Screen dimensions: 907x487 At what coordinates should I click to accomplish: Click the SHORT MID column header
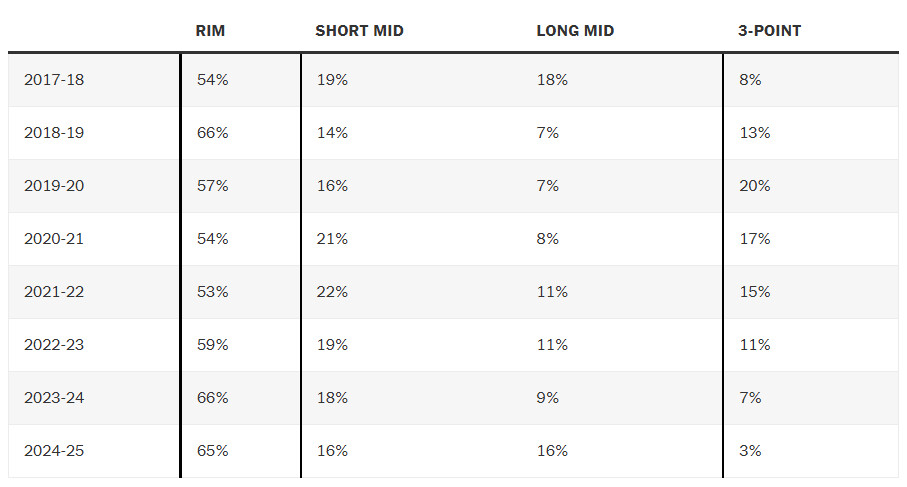359,31
